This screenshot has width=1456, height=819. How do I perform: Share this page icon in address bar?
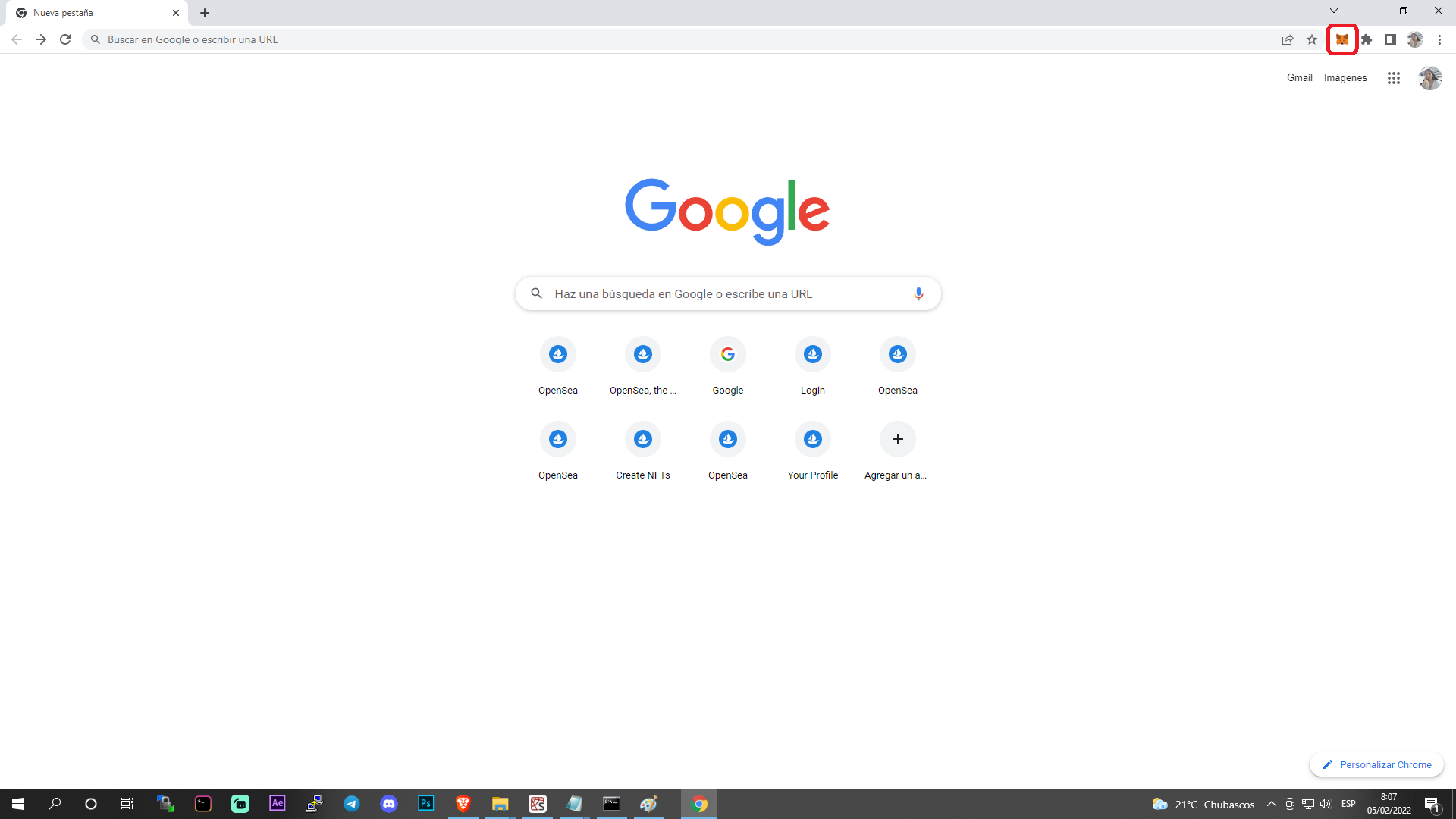[x=1288, y=39]
